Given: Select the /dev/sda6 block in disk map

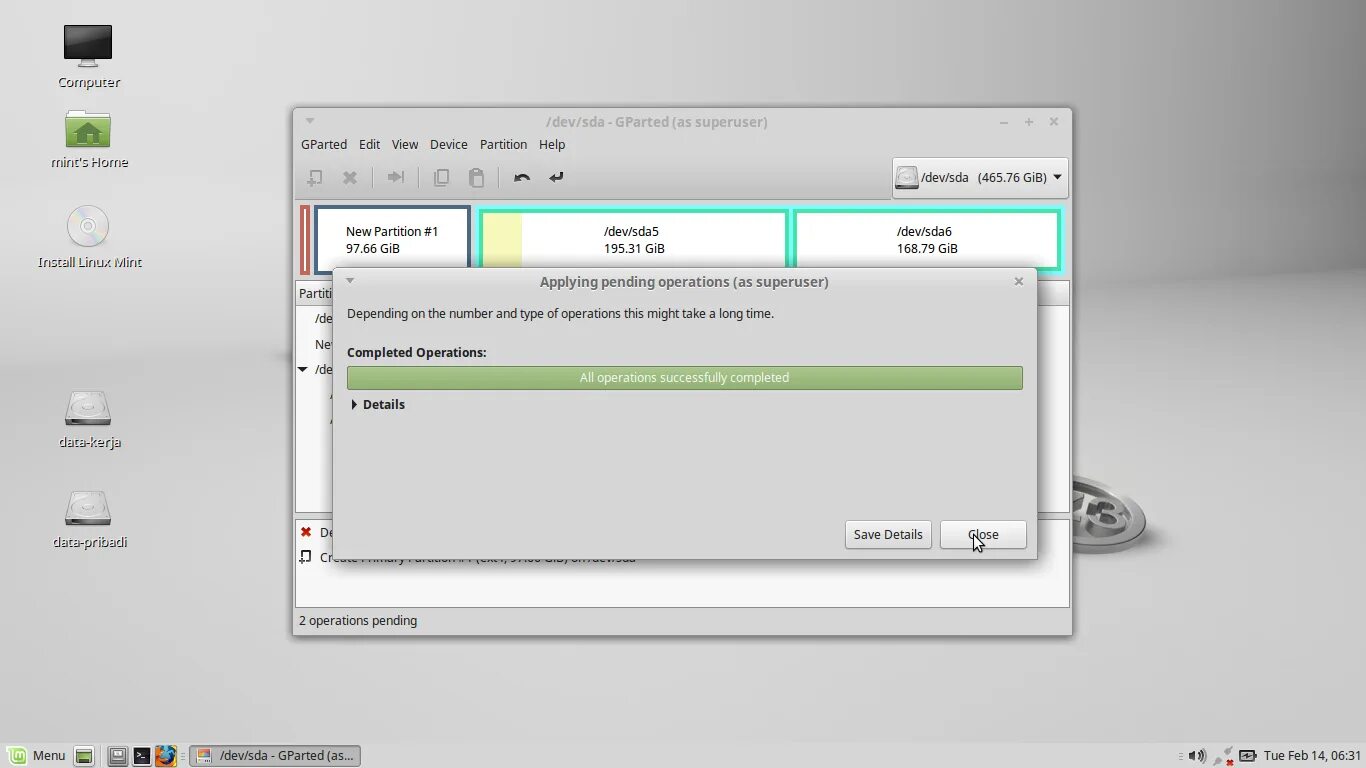Looking at the screenshot, I should click(926, 238).
